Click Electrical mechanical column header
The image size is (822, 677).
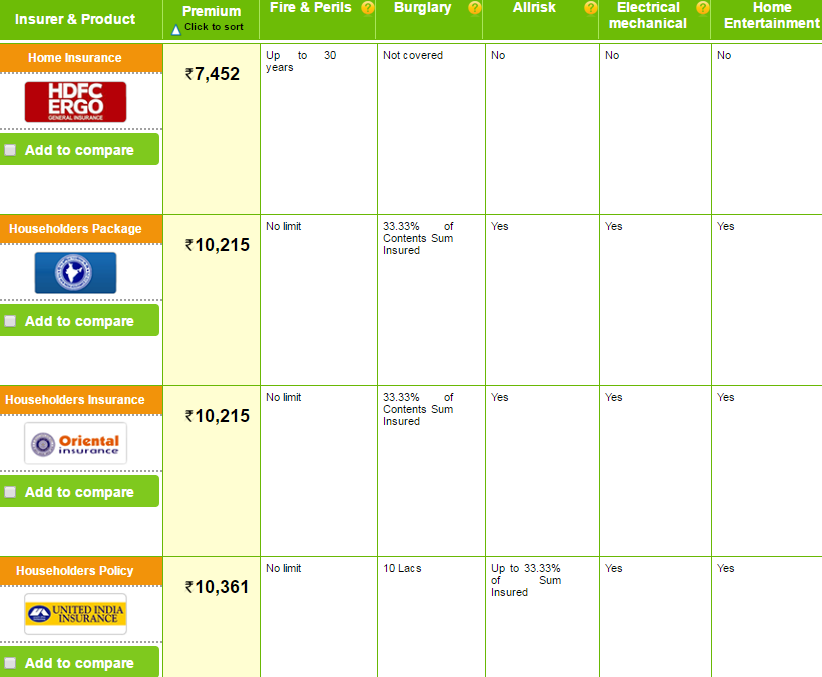648,15
